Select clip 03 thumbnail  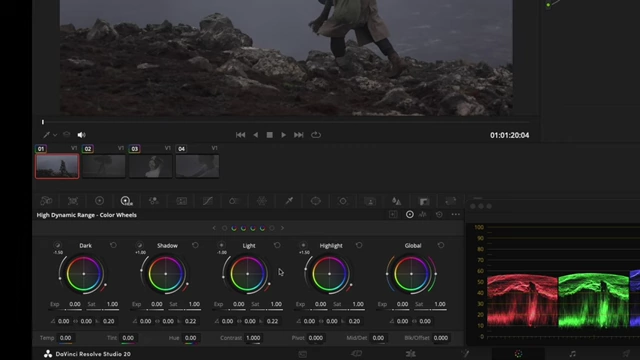pos(151,166)
